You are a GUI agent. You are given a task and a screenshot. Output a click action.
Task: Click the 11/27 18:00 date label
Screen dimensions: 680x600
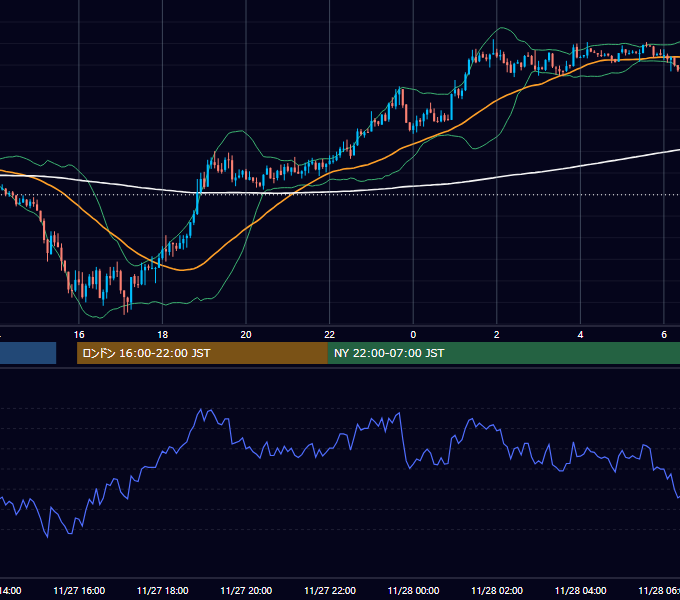pos(163,590)
